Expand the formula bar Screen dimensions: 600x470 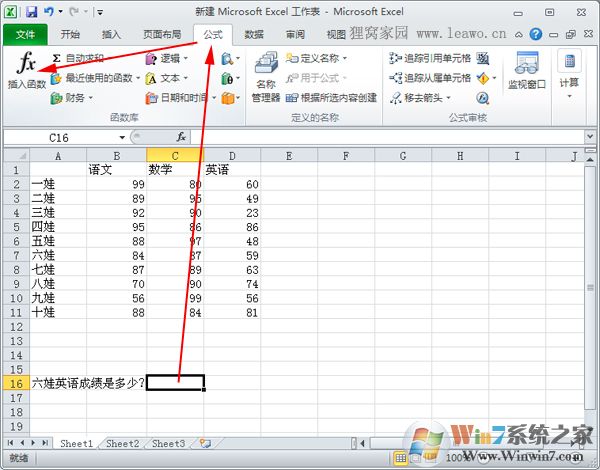590,136
